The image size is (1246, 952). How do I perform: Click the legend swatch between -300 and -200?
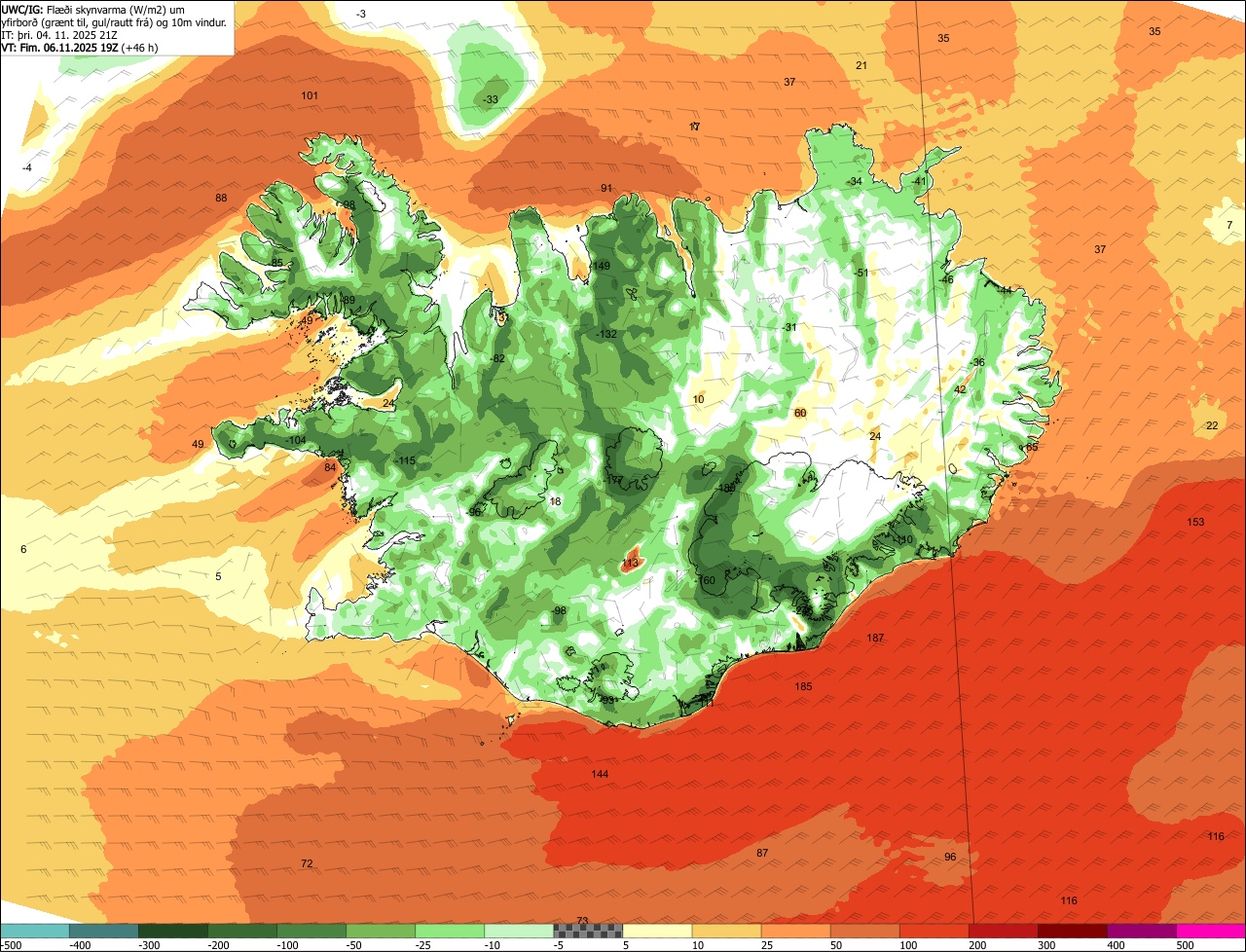point(173,931)
